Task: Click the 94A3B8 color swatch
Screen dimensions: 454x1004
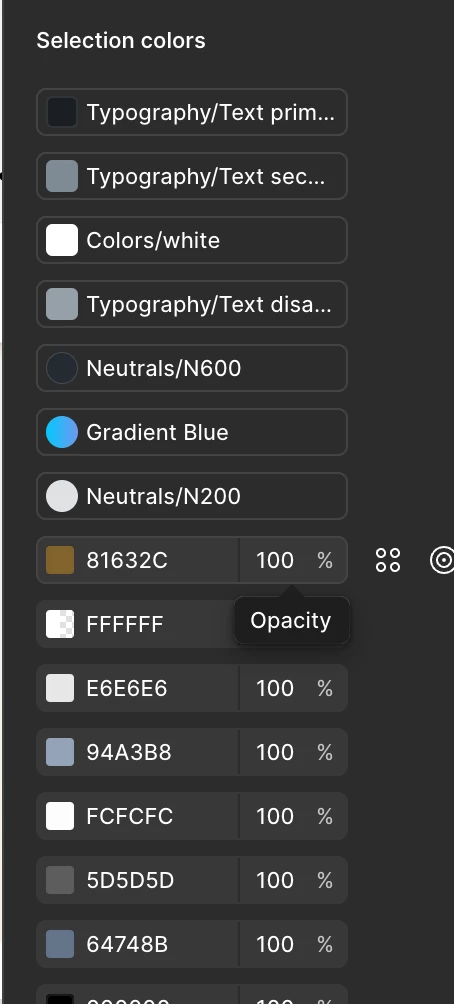Action: click(x=60, y=752)
